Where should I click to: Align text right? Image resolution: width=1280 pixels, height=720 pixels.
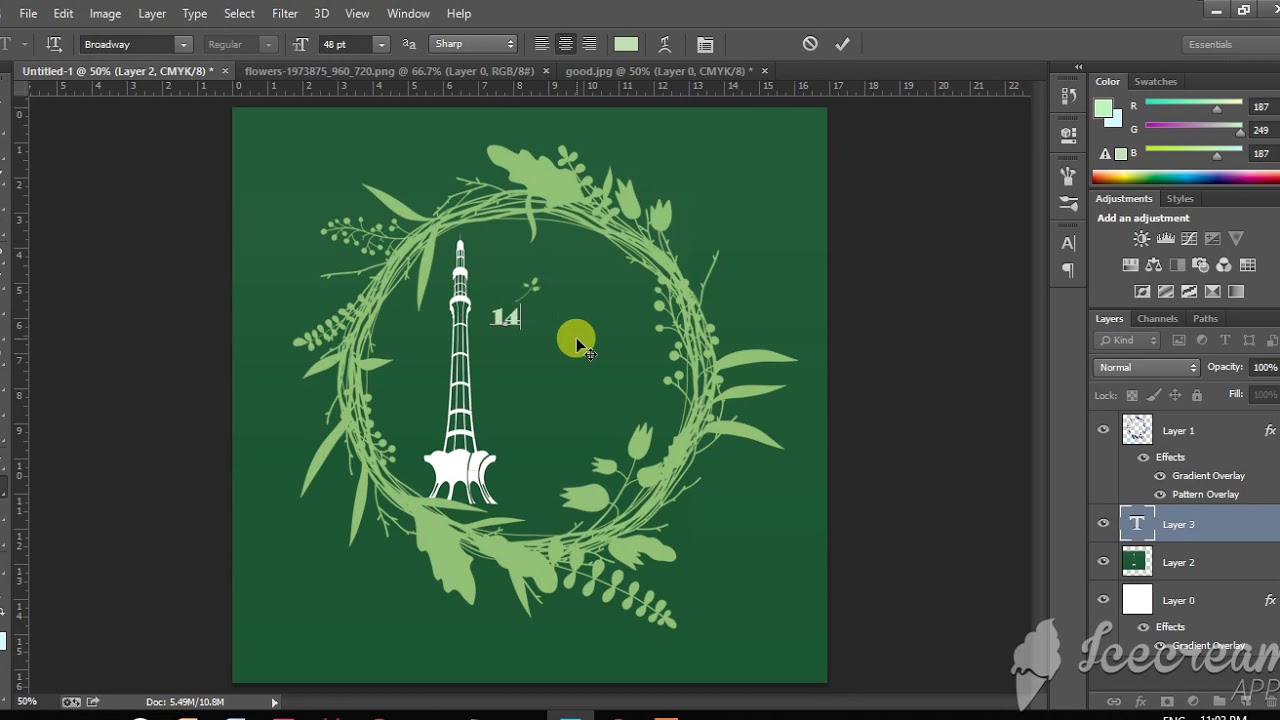(589, 44)
